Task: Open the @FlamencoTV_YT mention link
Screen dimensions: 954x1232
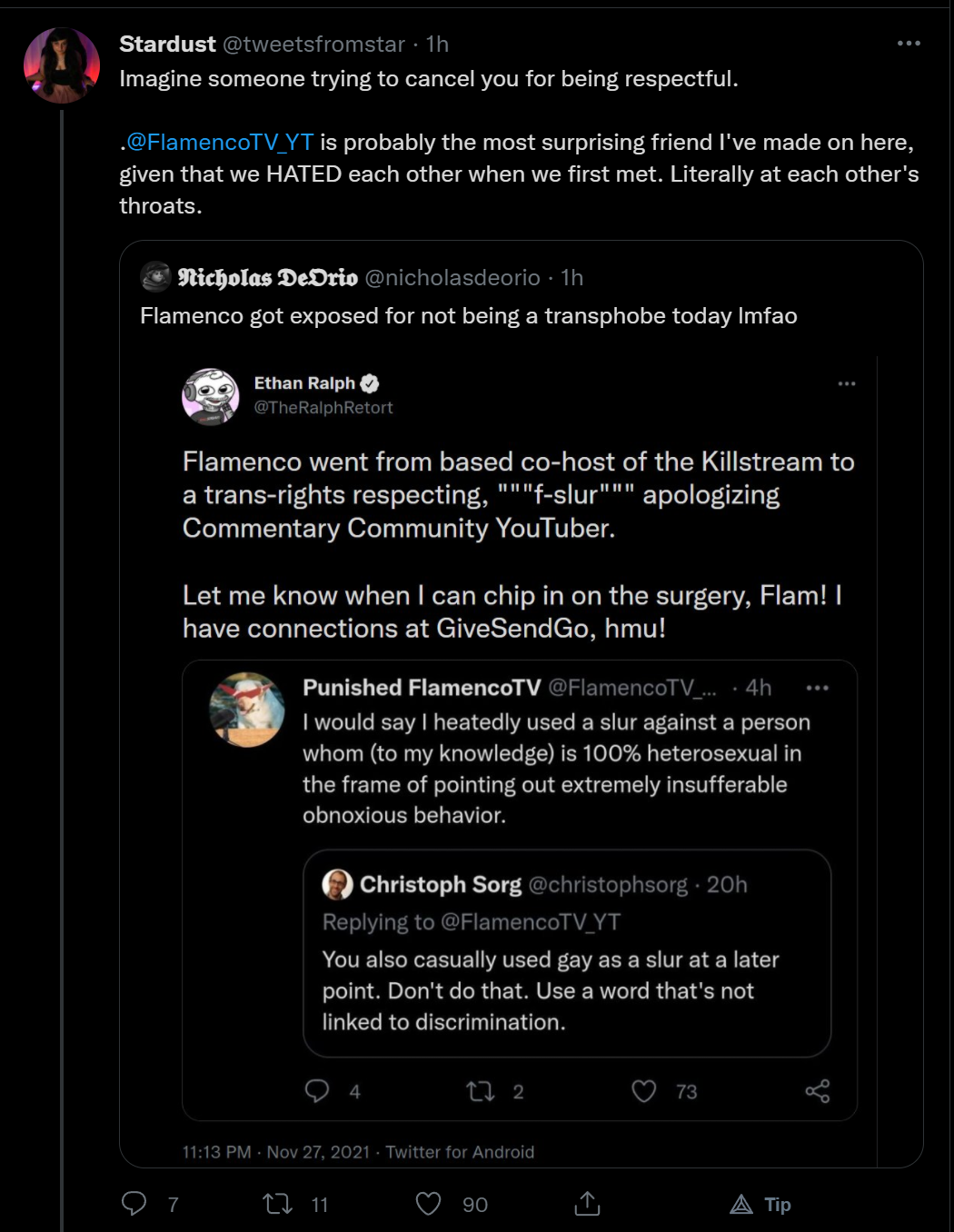Action: point(220,143)
